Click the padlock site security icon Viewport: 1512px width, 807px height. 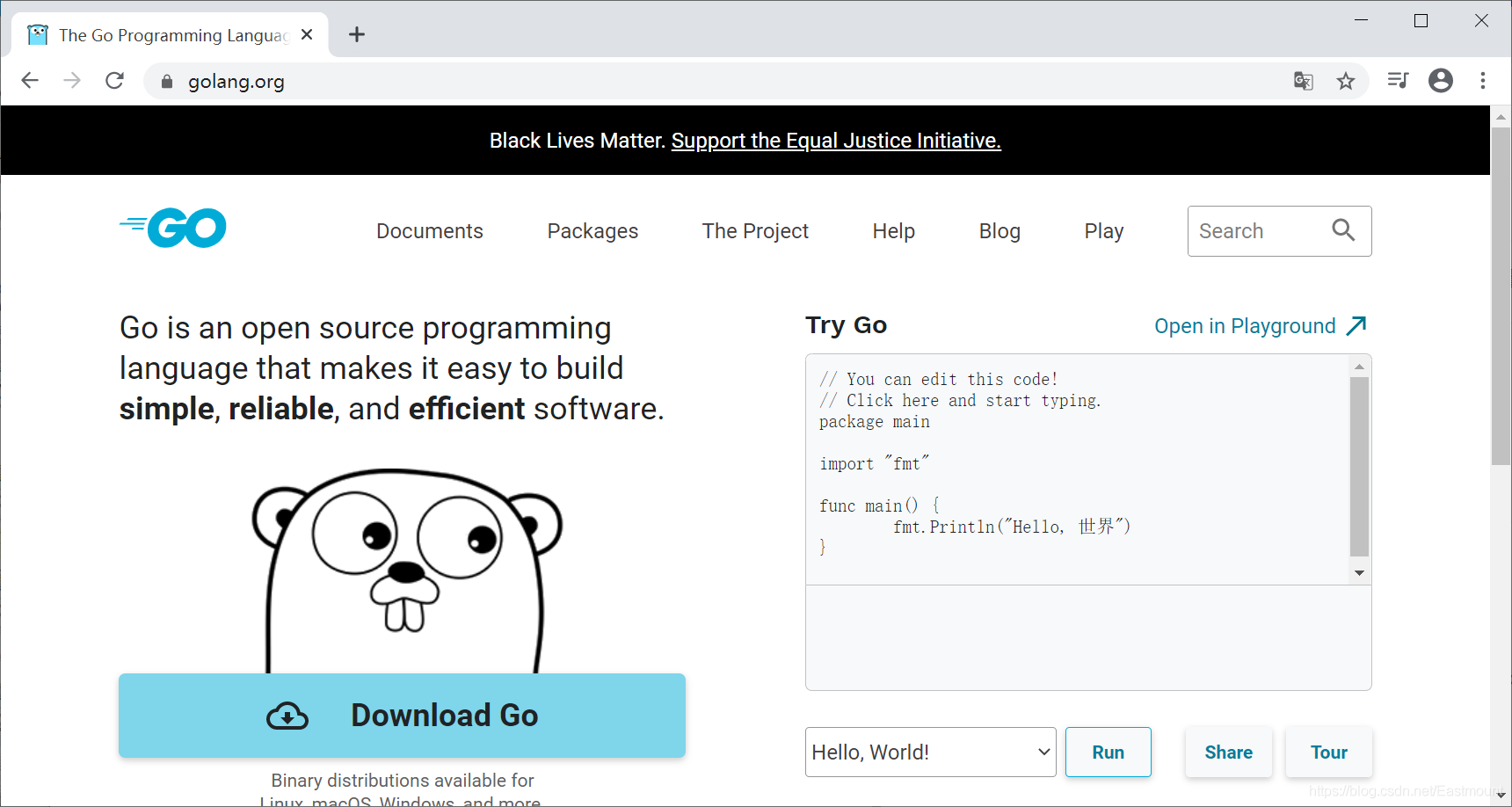click(167, 82)
